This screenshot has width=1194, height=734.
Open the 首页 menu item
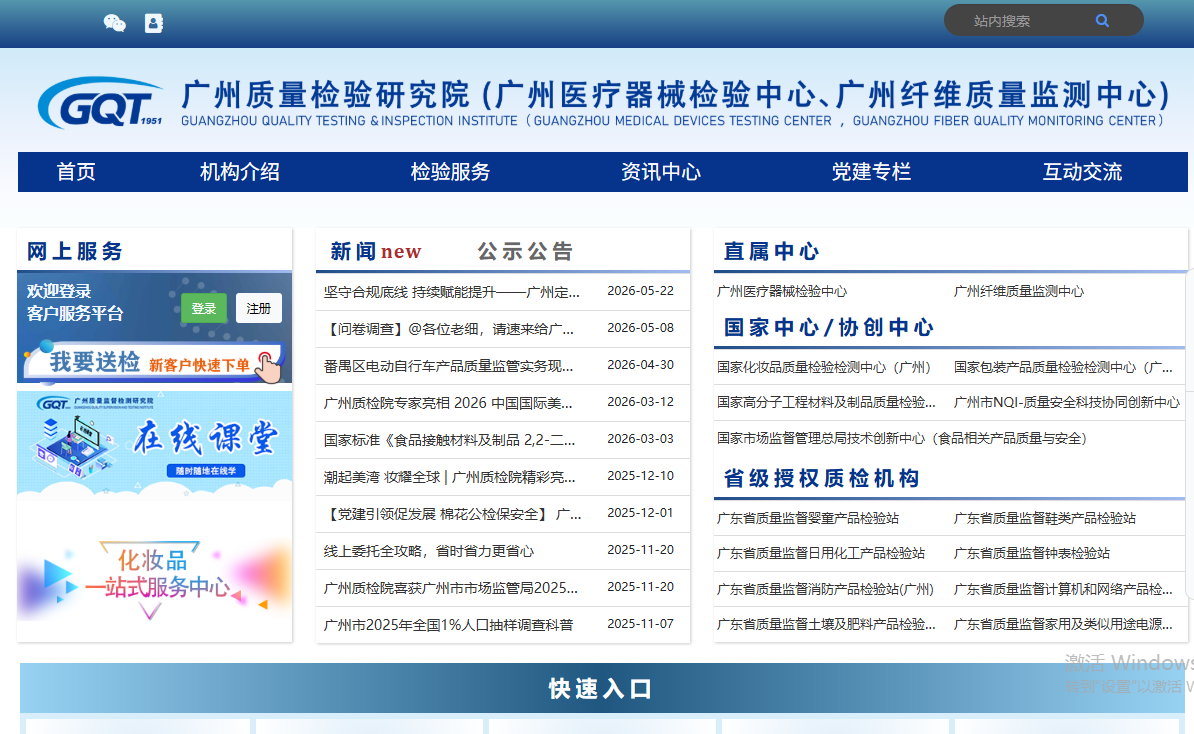pyautogui.click(x=76, y=171)
